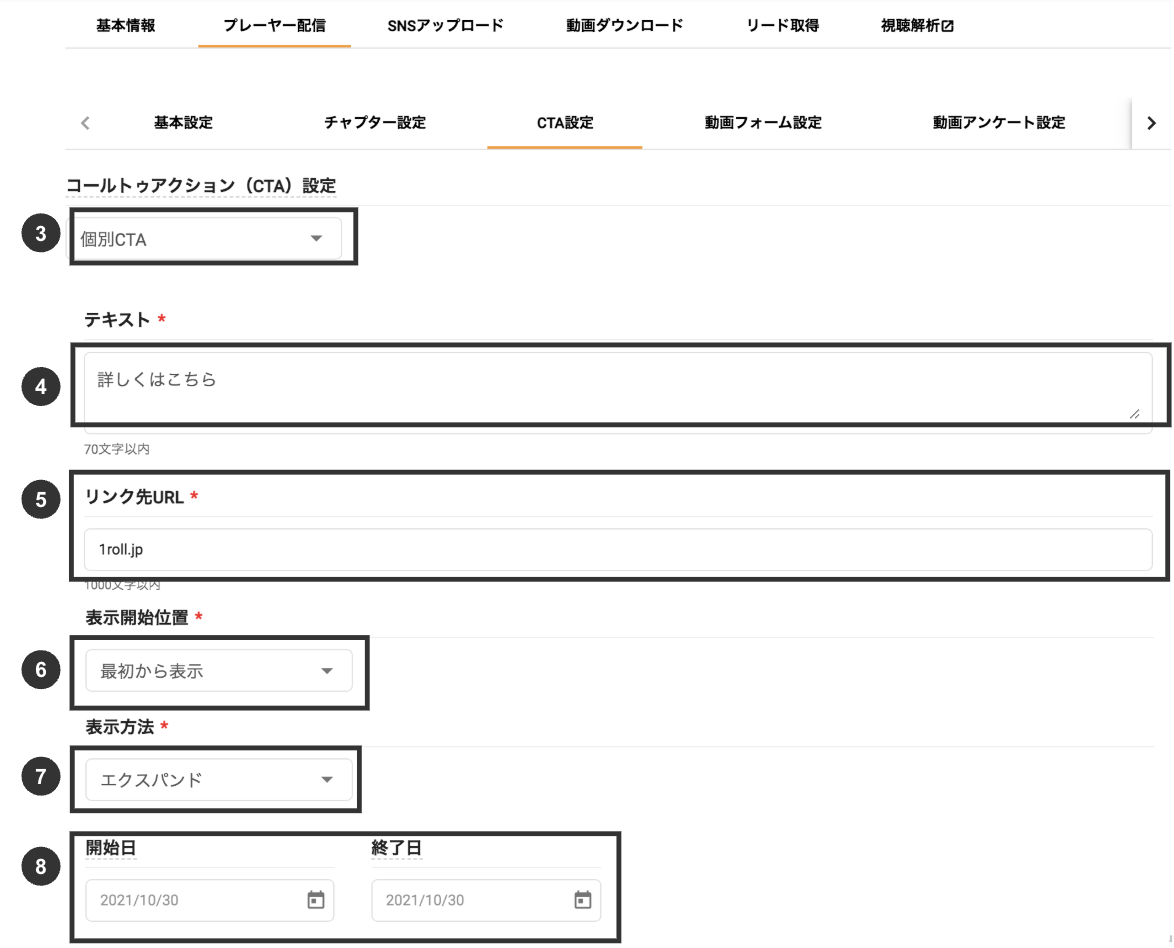Open the 基本情報 tab
Screen dimensions: 1174x948
pyautogui.click(x=124, y=26)
